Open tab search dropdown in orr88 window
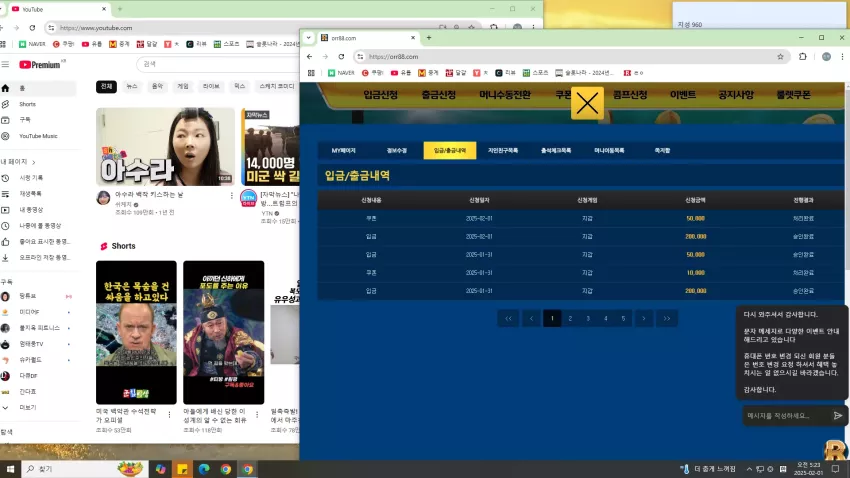Image resolution: width=850 pixels, height=478 pixels. pyautogui.click(x=308, y=38)
